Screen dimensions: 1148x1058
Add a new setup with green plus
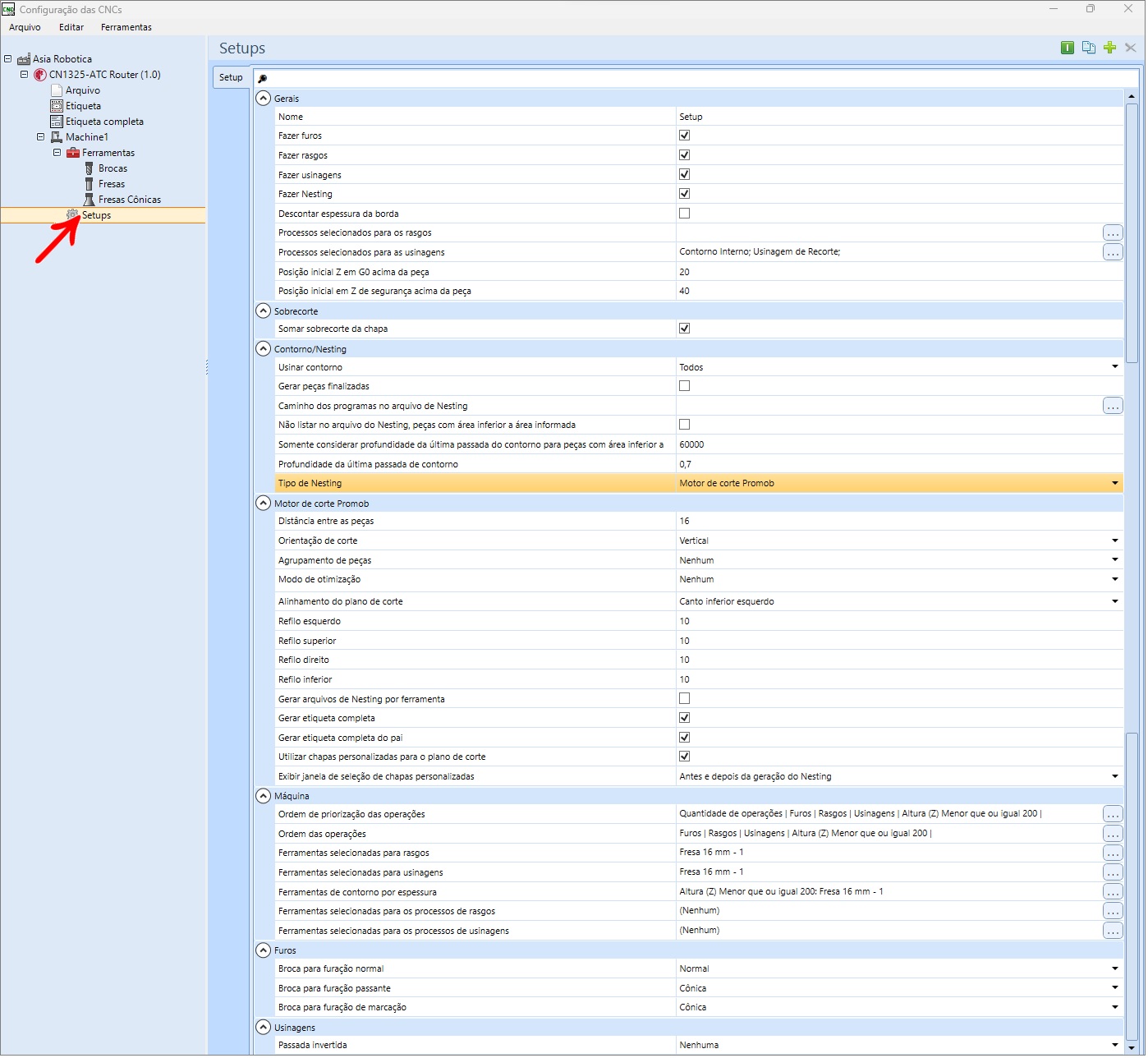(1111, 48)
